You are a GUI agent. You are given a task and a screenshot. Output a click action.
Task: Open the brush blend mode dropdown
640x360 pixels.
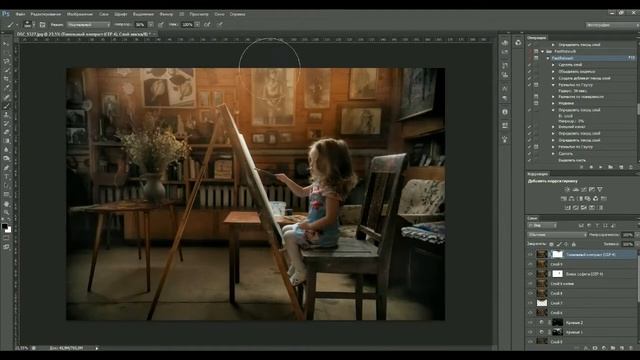pos(89,24)
